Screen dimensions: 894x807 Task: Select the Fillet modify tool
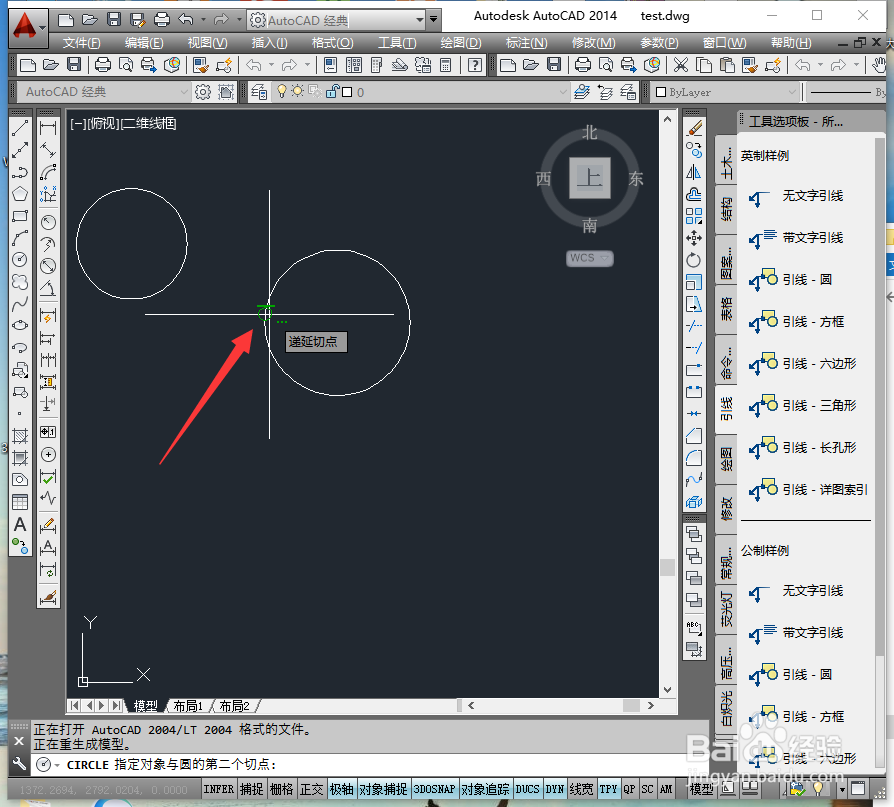[694, 458]
